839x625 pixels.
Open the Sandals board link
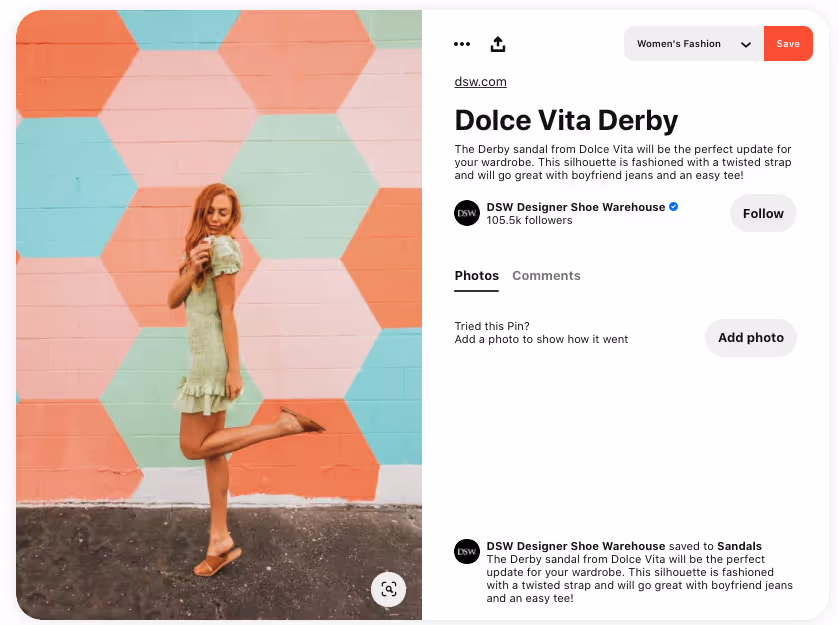(x=739, y=546)
